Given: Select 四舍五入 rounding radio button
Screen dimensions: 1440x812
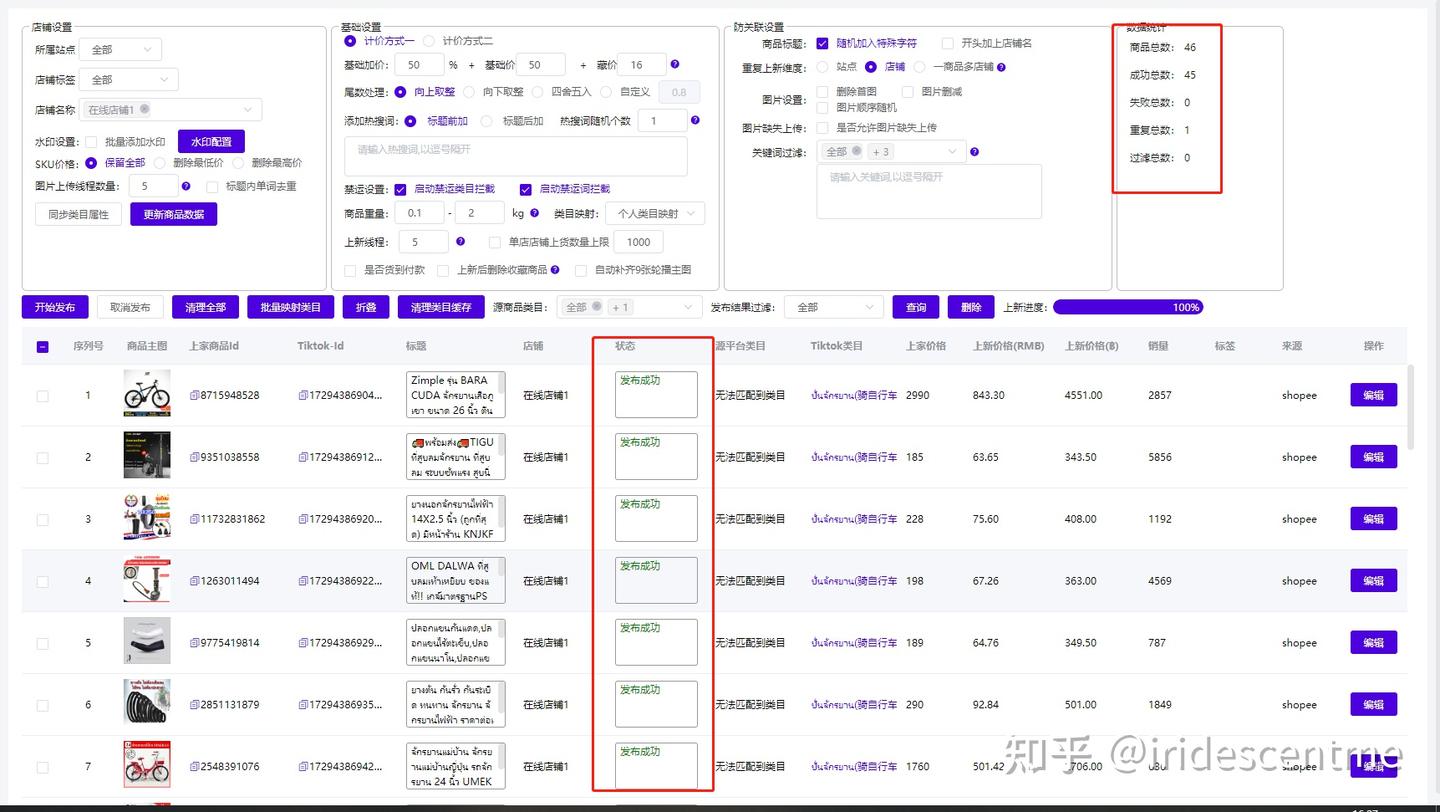Looking at the screenshot, I should pyautogui.click(x=538, y=92).
